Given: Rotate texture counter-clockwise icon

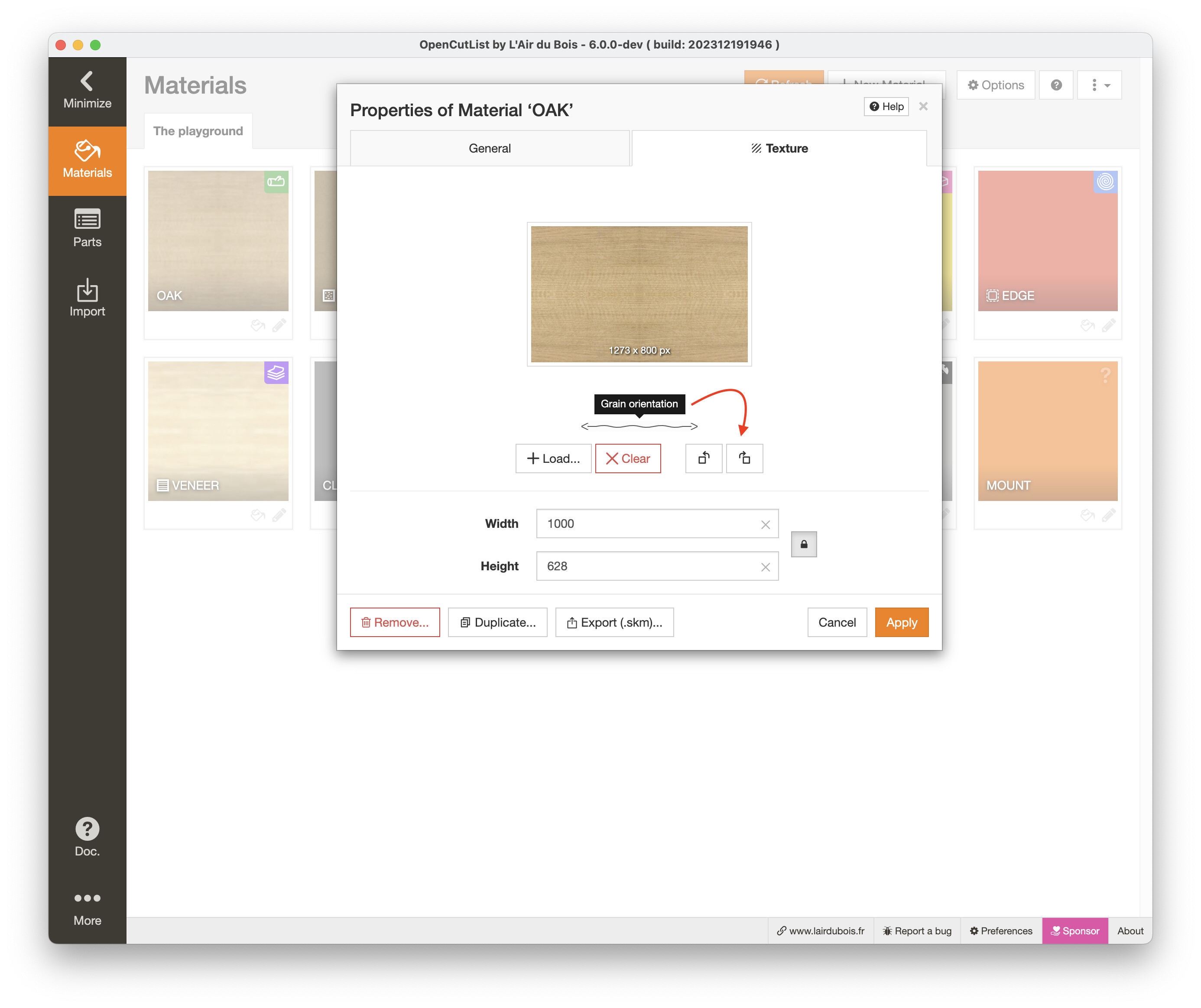Looking at the screenshot, I should 704,458.
